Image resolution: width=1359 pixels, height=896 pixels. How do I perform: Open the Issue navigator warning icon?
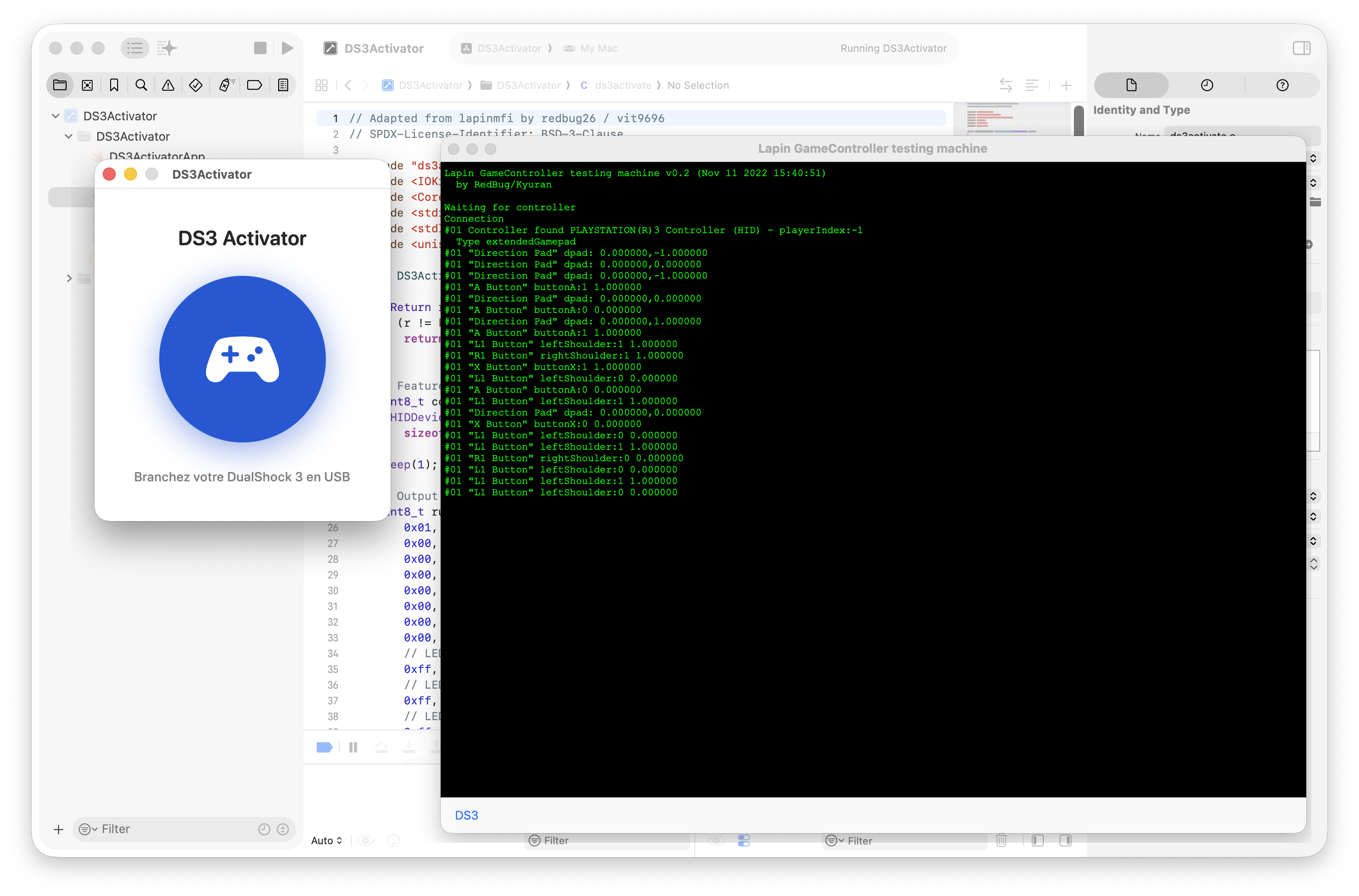(168, 85)
